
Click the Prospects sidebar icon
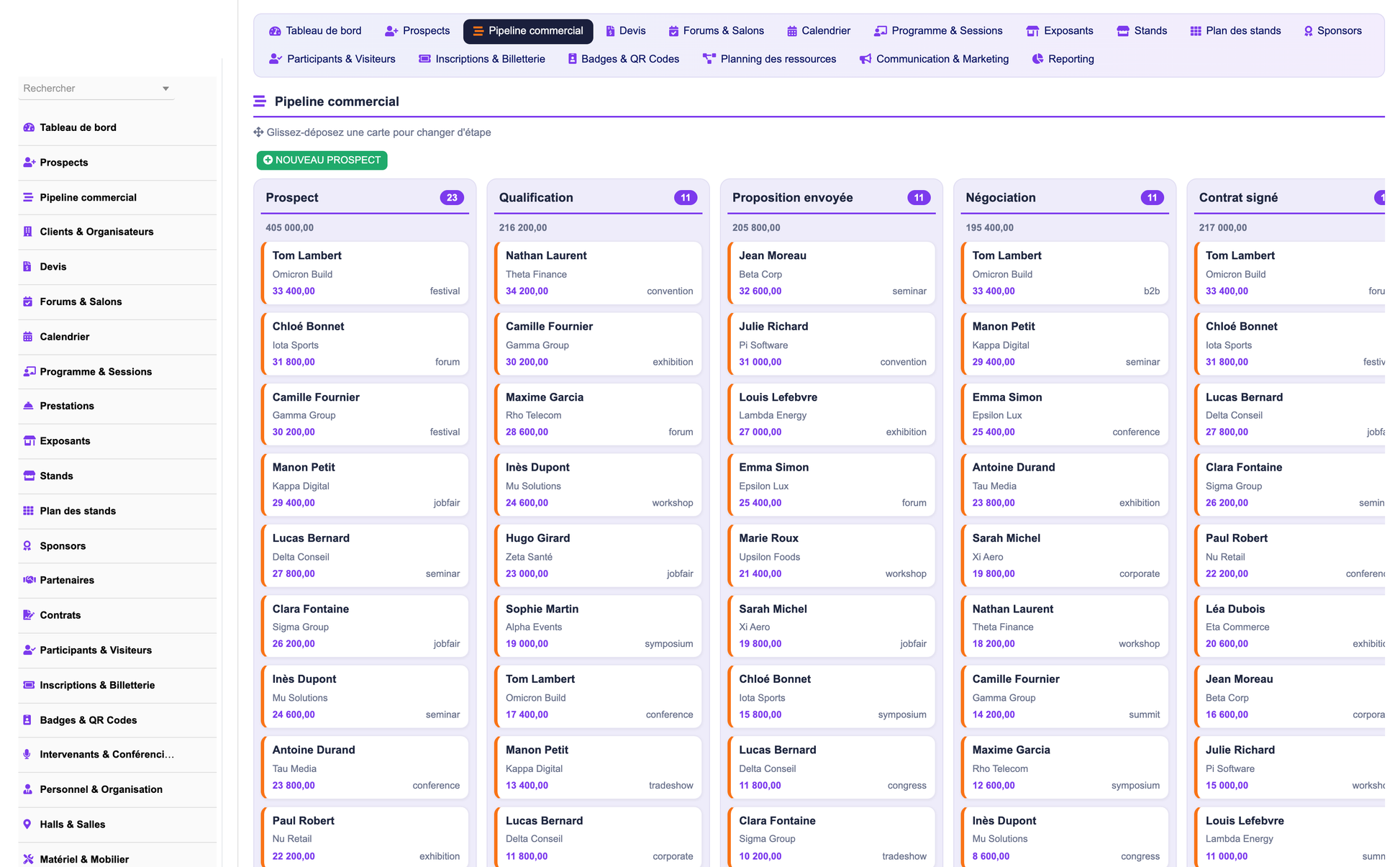[x=29, y=163]
